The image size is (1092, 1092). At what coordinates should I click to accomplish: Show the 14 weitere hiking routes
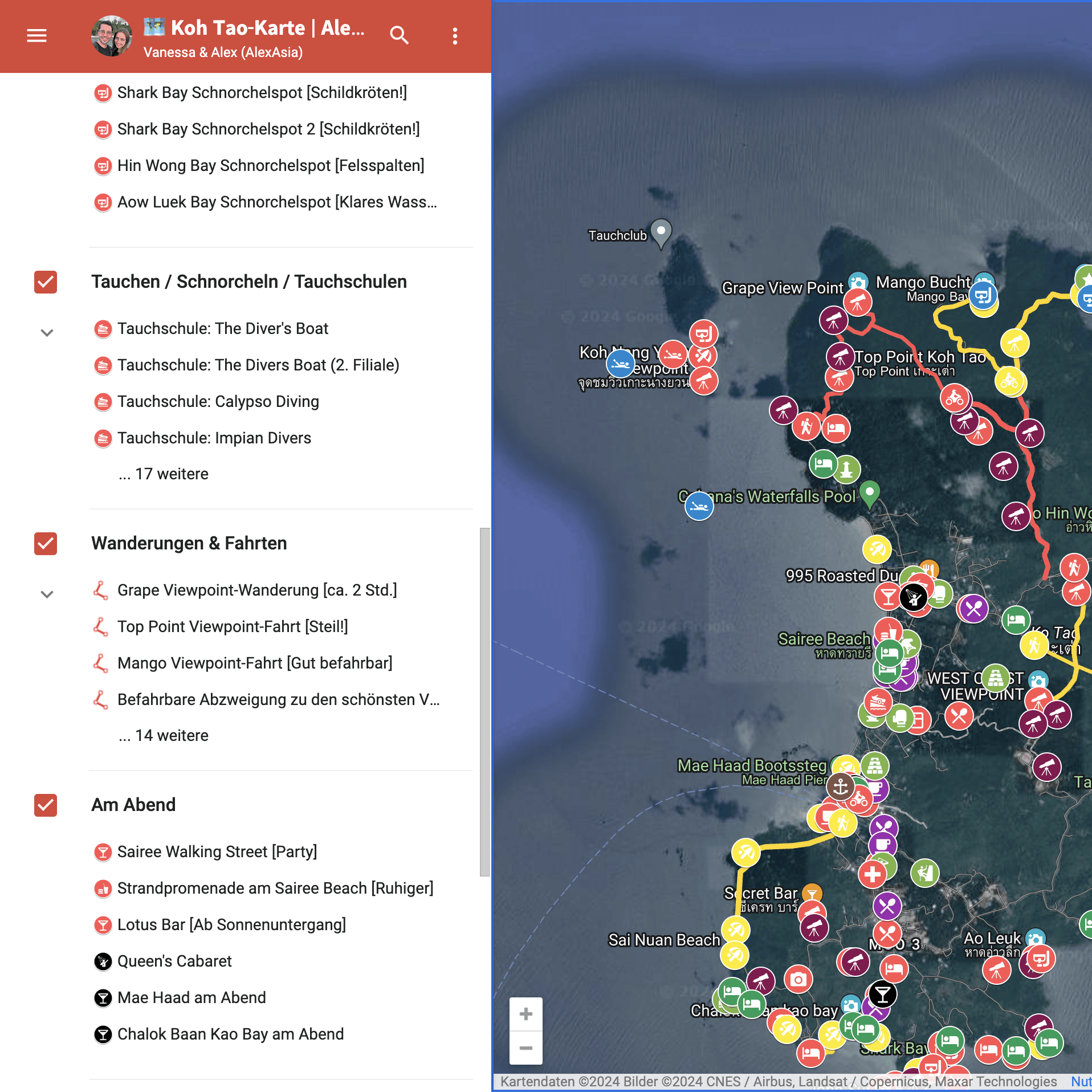coord(164,736)
